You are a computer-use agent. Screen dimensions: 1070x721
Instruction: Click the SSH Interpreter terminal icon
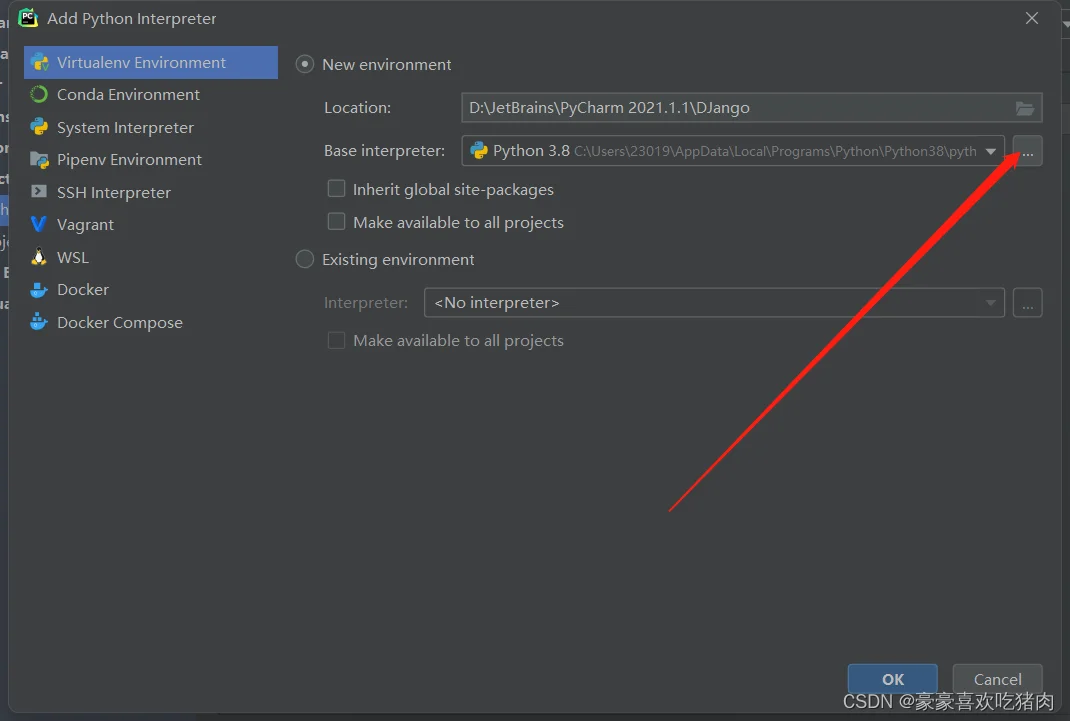40,192
